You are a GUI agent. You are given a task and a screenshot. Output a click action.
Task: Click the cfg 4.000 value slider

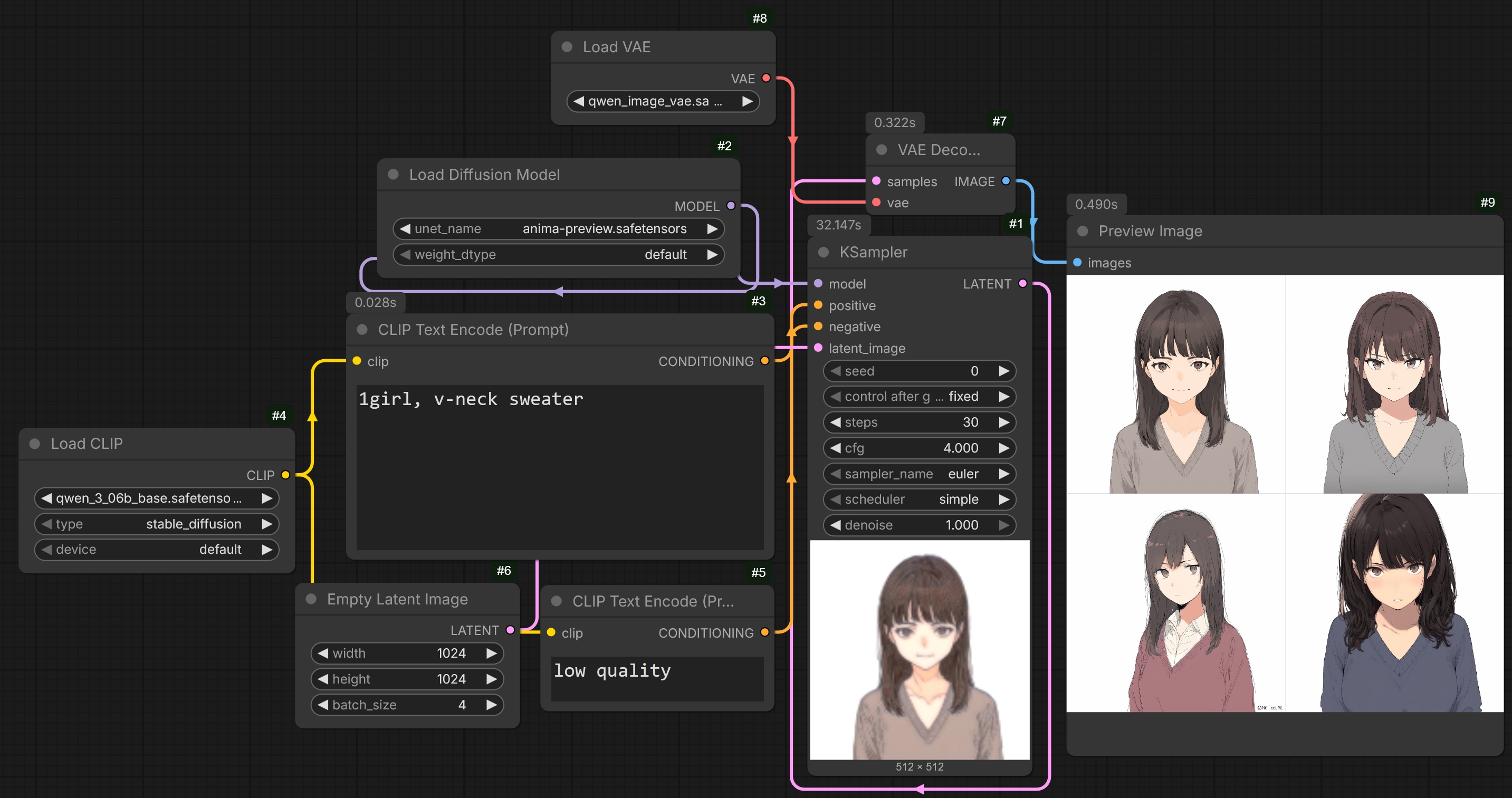point(918,448)
